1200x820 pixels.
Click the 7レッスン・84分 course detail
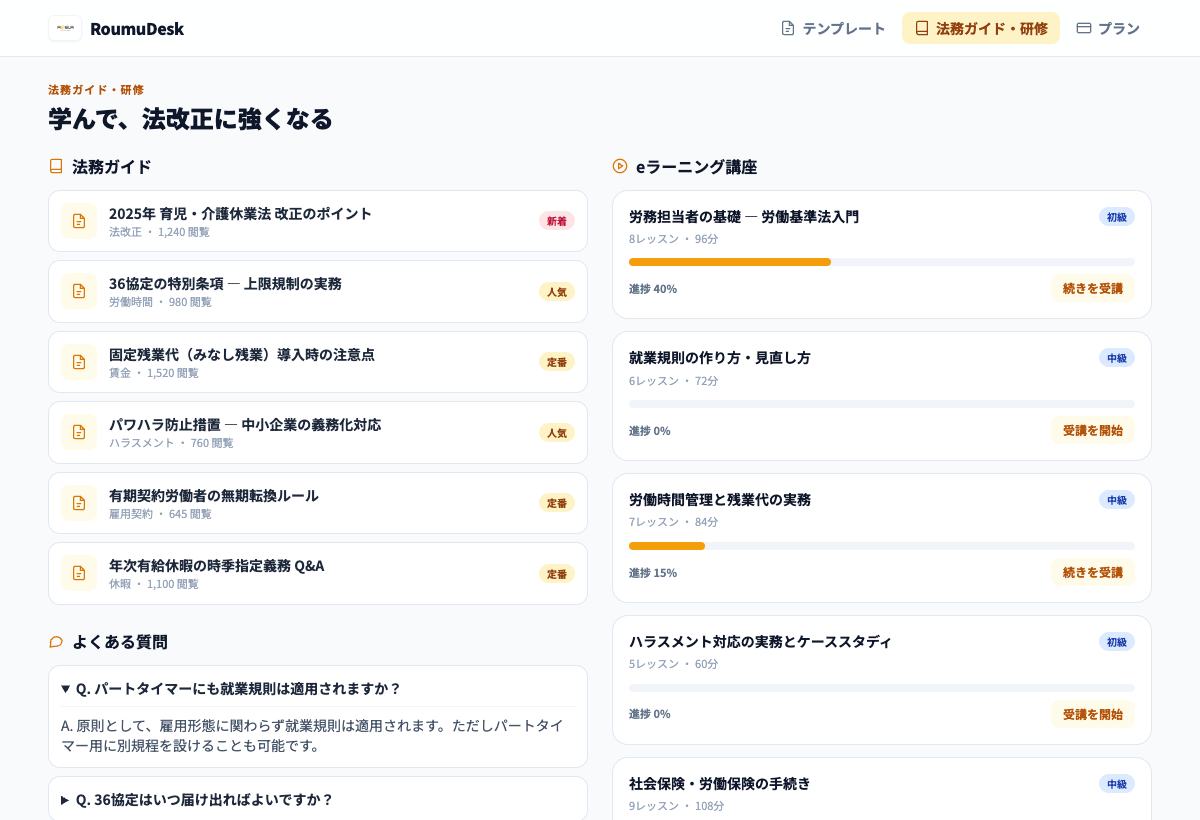[x=674, y=522]
